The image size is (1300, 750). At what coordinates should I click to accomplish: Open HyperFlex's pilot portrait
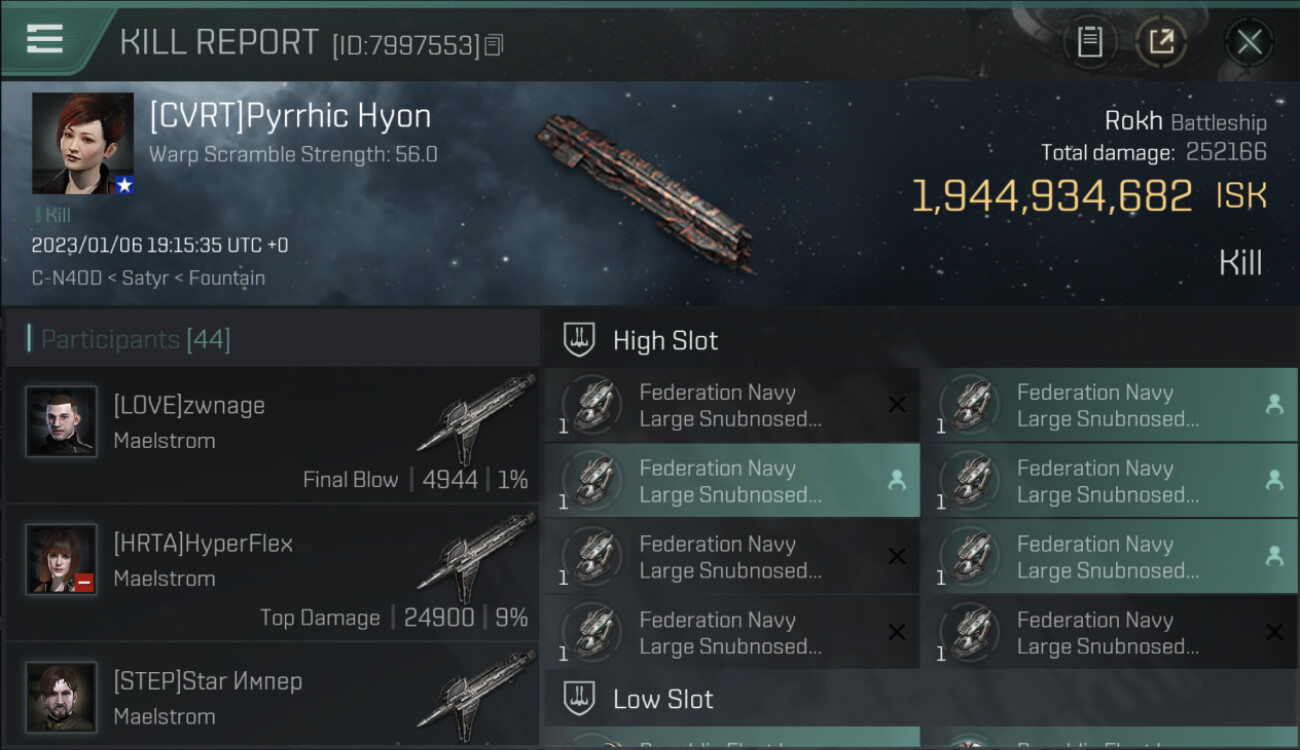(61, 559)
